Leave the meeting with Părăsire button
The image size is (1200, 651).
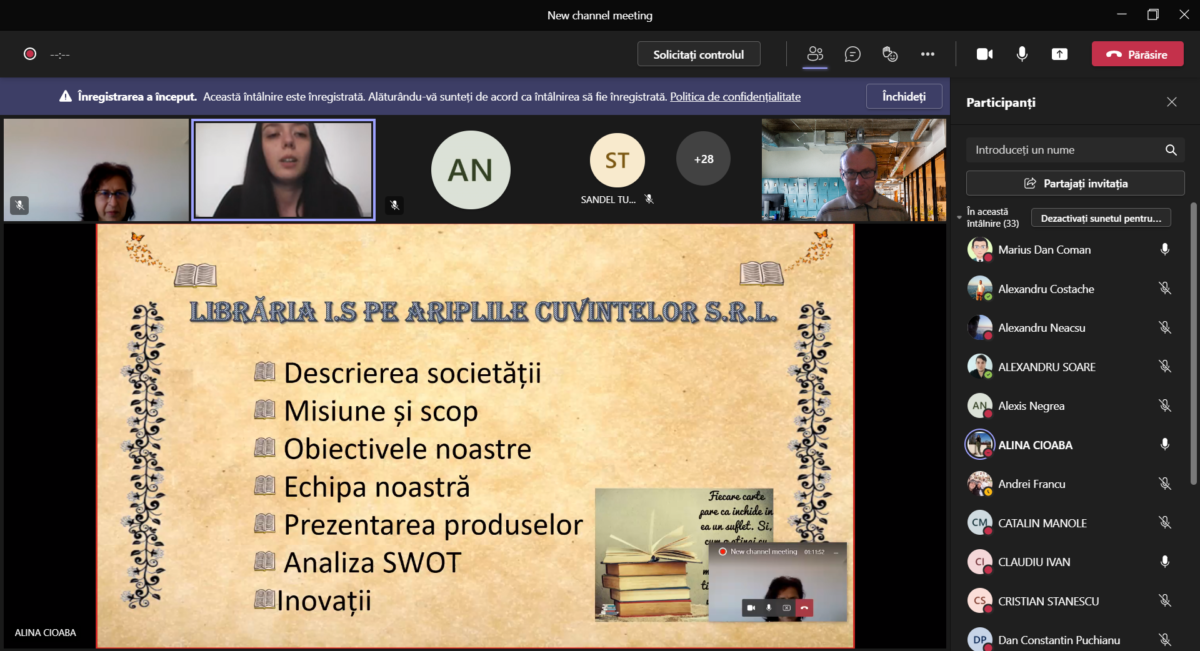tap(1137, 54)
